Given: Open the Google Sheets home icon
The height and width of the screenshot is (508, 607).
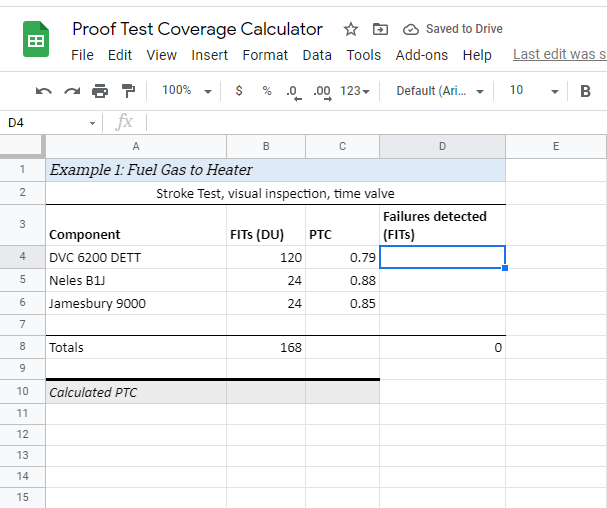Looking at the screenshot, I should (36, 39).
